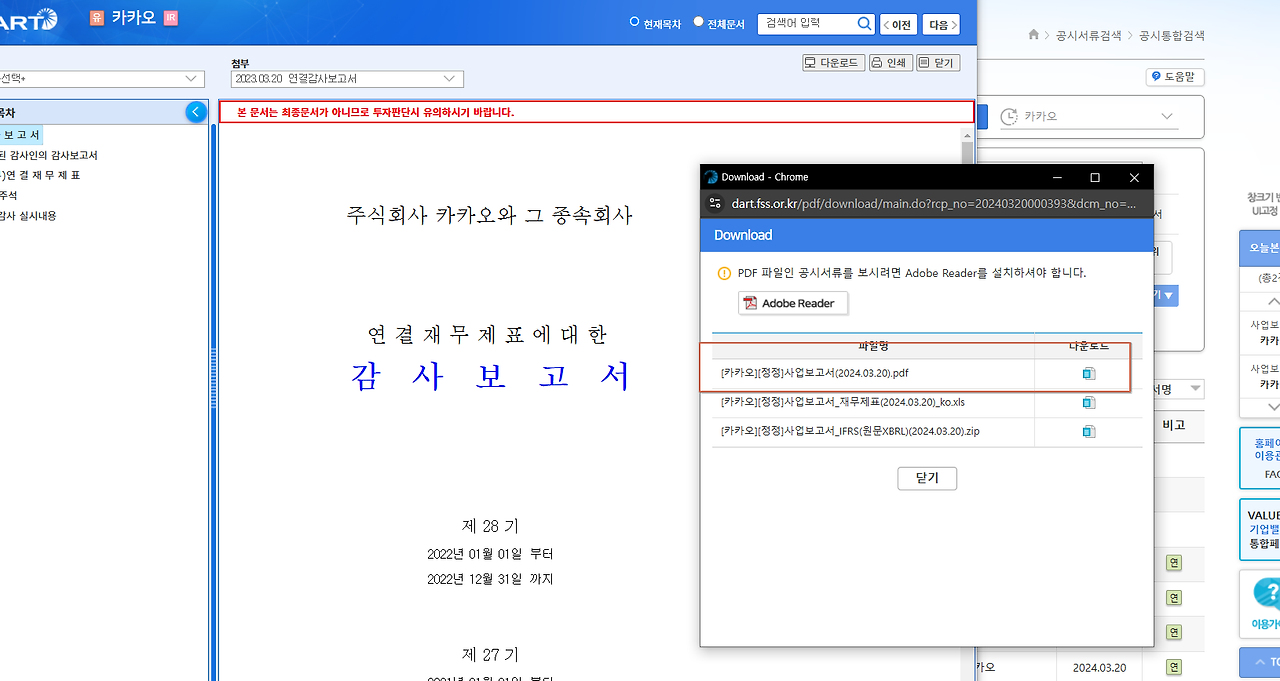Click the document scrollbar up arrow
This screenshot has width=1280, height=681.
coord(967,134)
